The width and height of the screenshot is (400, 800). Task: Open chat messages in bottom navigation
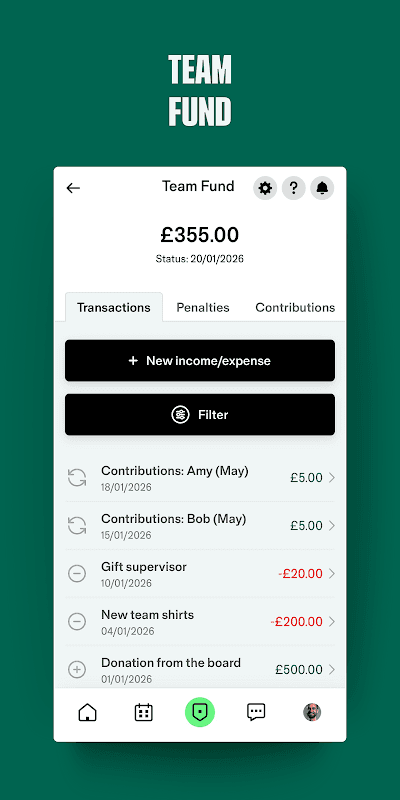256,712
